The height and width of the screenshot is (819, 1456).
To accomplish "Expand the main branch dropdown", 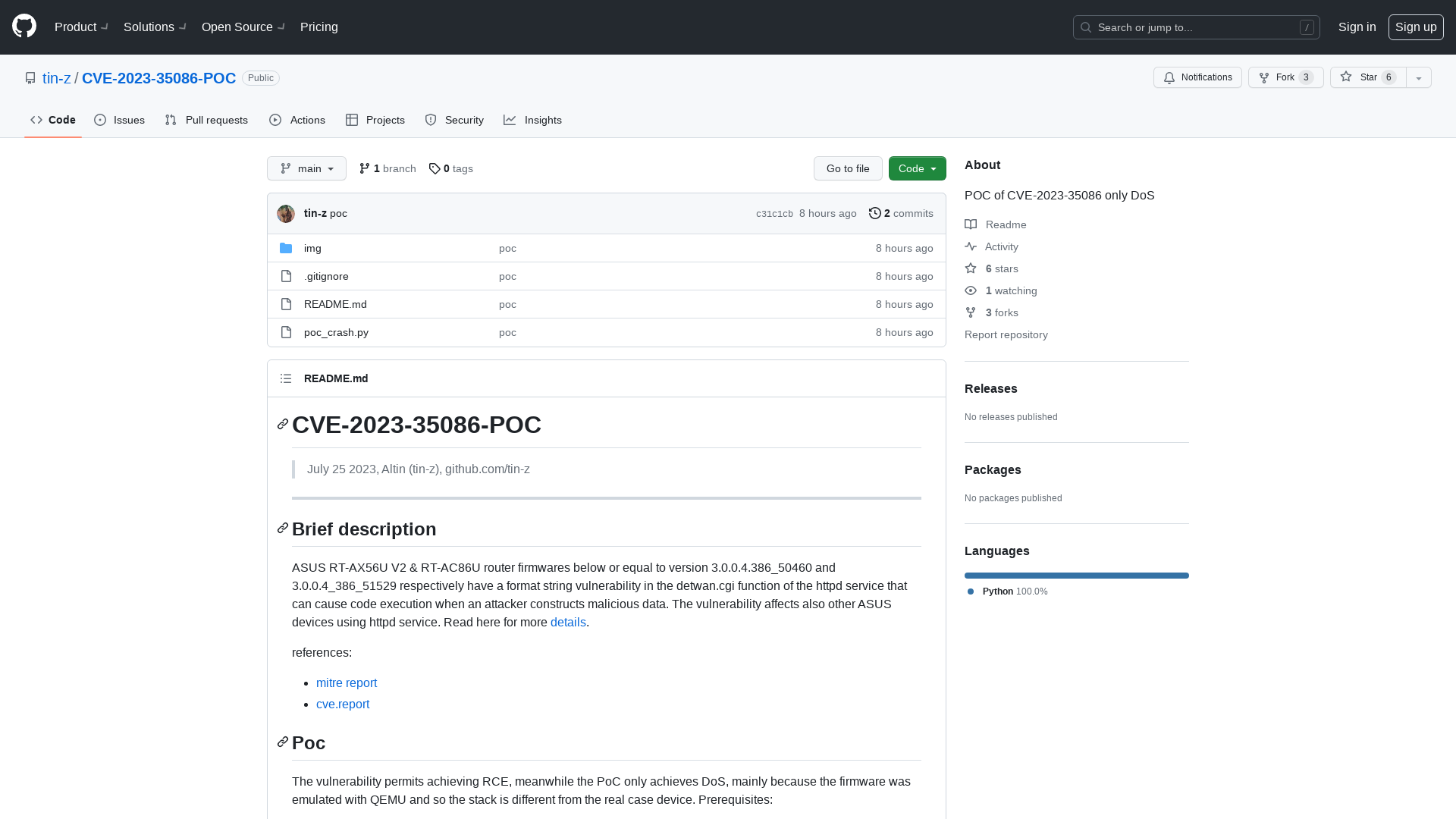I will coord(306,168).
